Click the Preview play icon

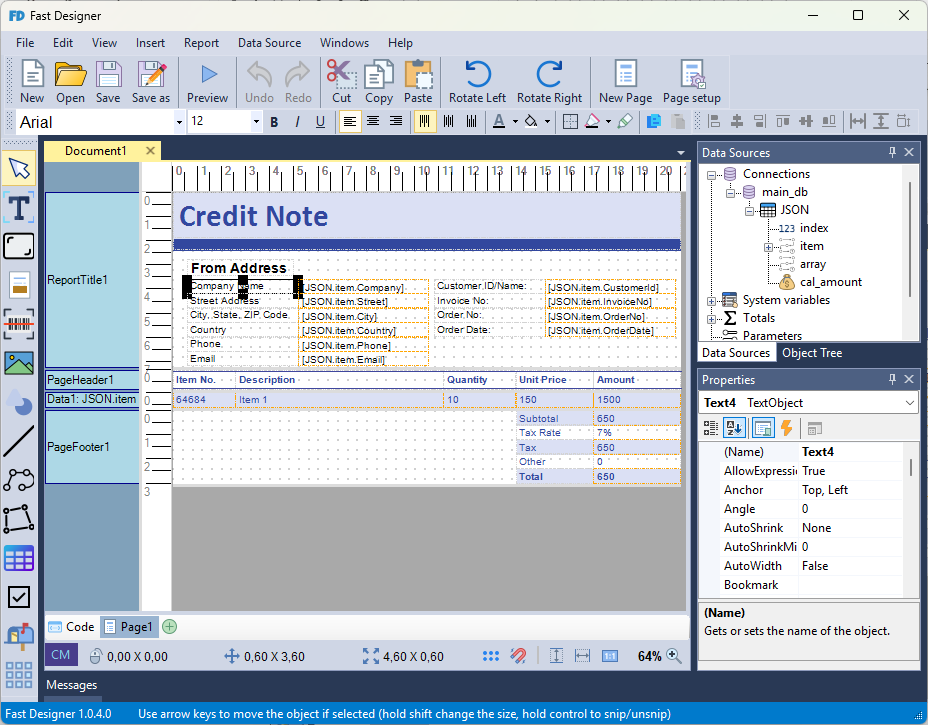coord(207,82)
